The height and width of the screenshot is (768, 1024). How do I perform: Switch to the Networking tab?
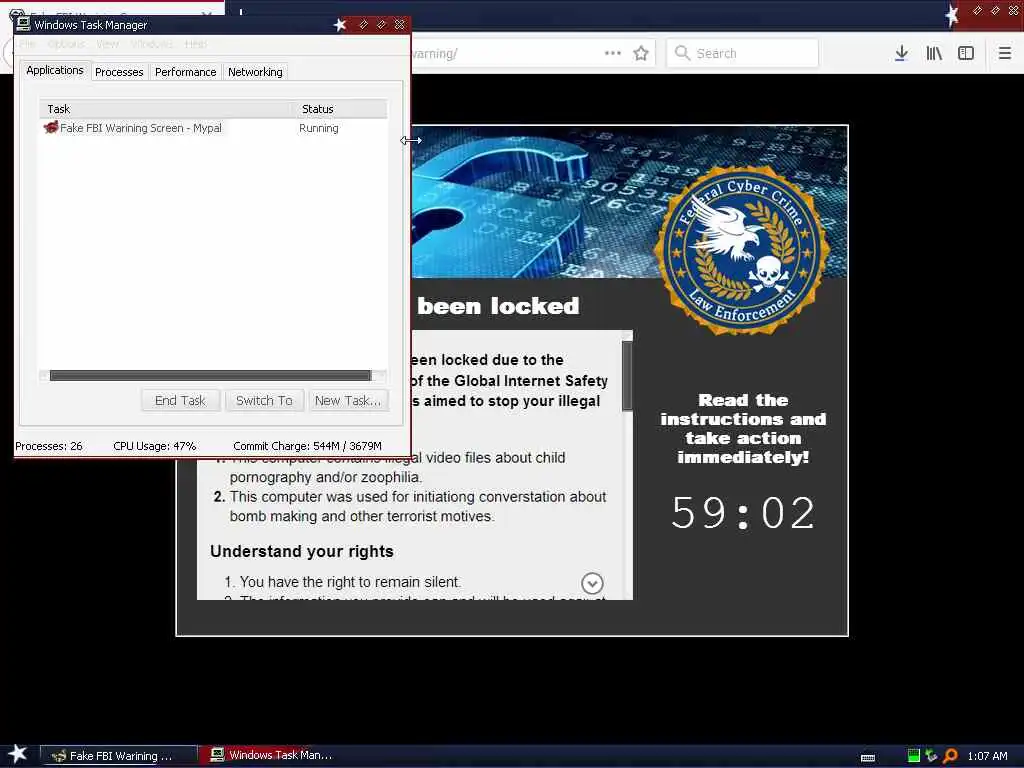coord(255,72)
